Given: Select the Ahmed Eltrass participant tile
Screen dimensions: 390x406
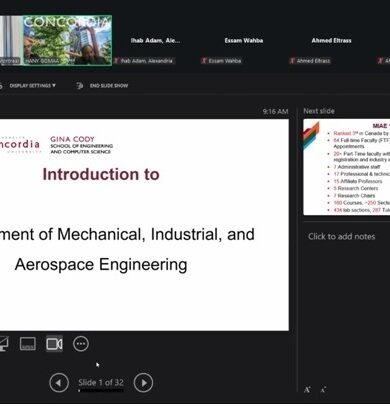Looking at the screenshot, I should [331, 40].
